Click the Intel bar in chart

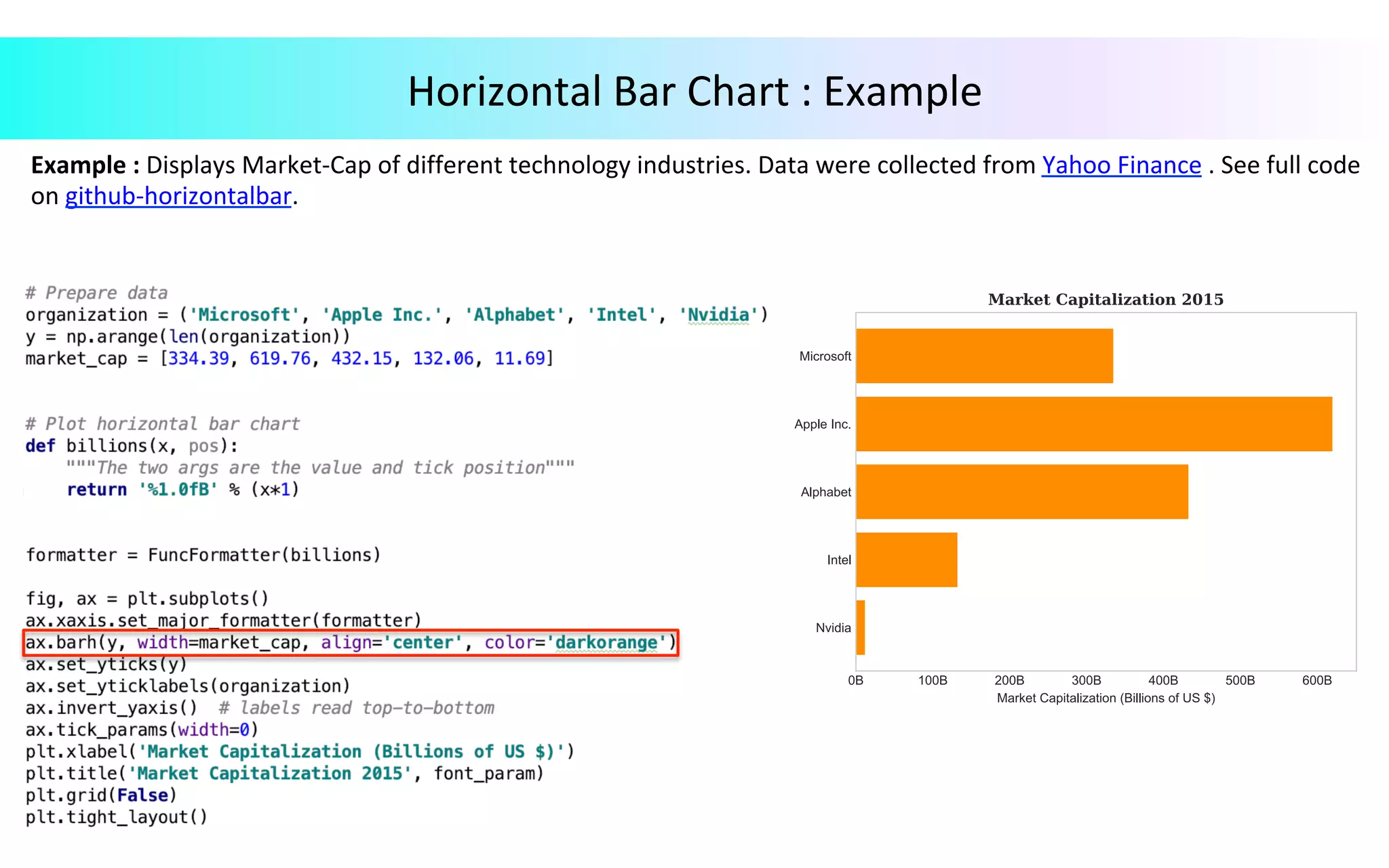click(906, 559)
